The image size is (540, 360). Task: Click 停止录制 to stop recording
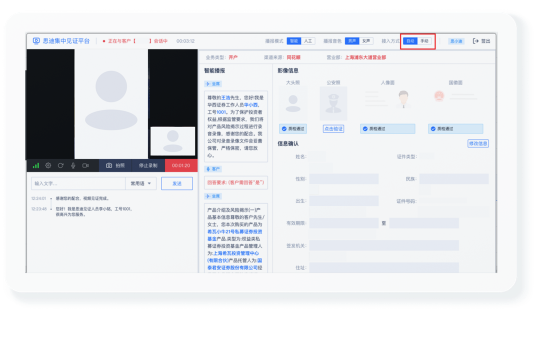click(x=148, y=166)
